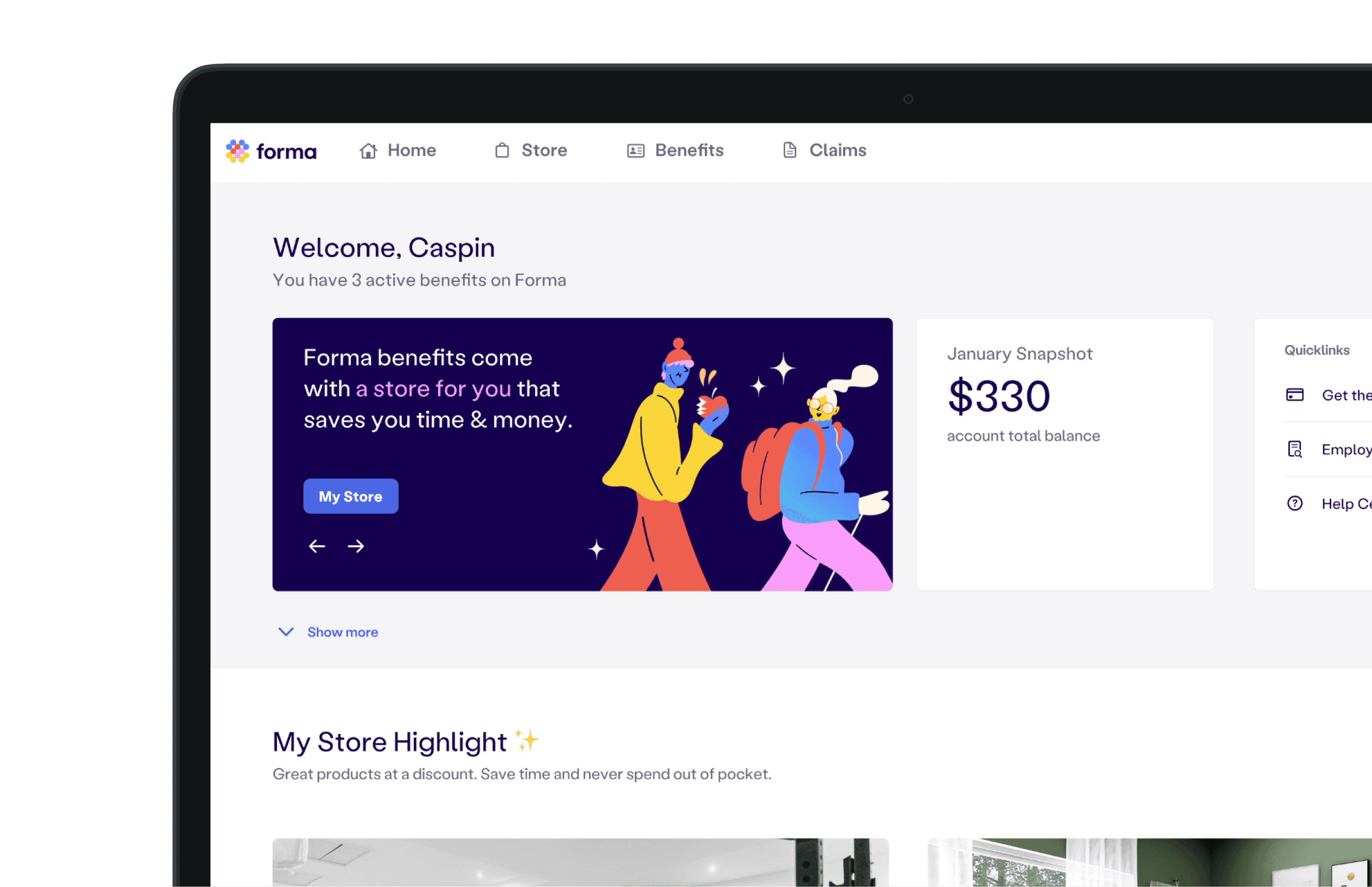This screenshot has height=887, width=1372.
Task: Click the Help question mark icon
Action: tap(1295, 503)
